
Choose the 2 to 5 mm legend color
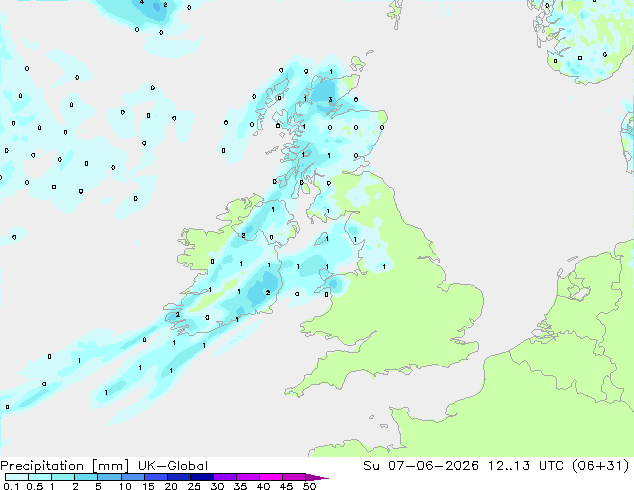[x=86, y=477]
